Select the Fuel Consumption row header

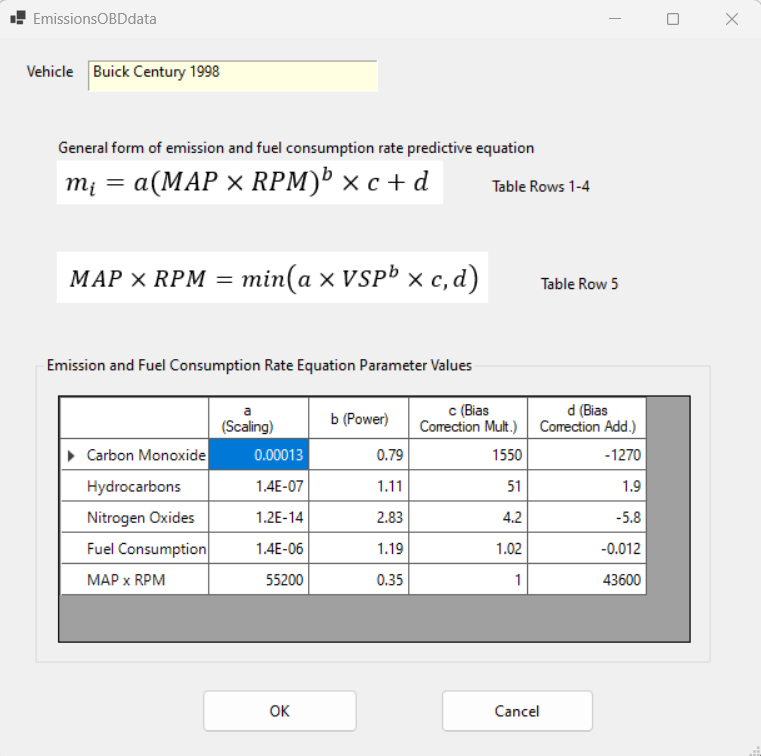[135, 548]
